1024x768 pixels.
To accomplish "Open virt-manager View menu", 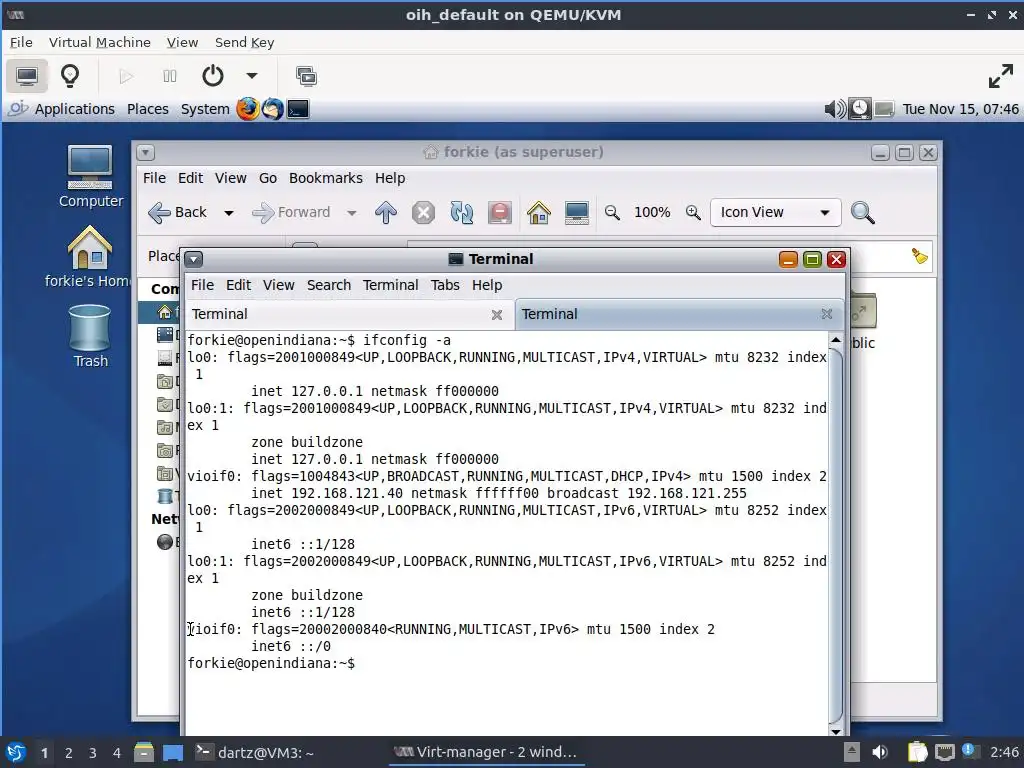I will point(182,42).
